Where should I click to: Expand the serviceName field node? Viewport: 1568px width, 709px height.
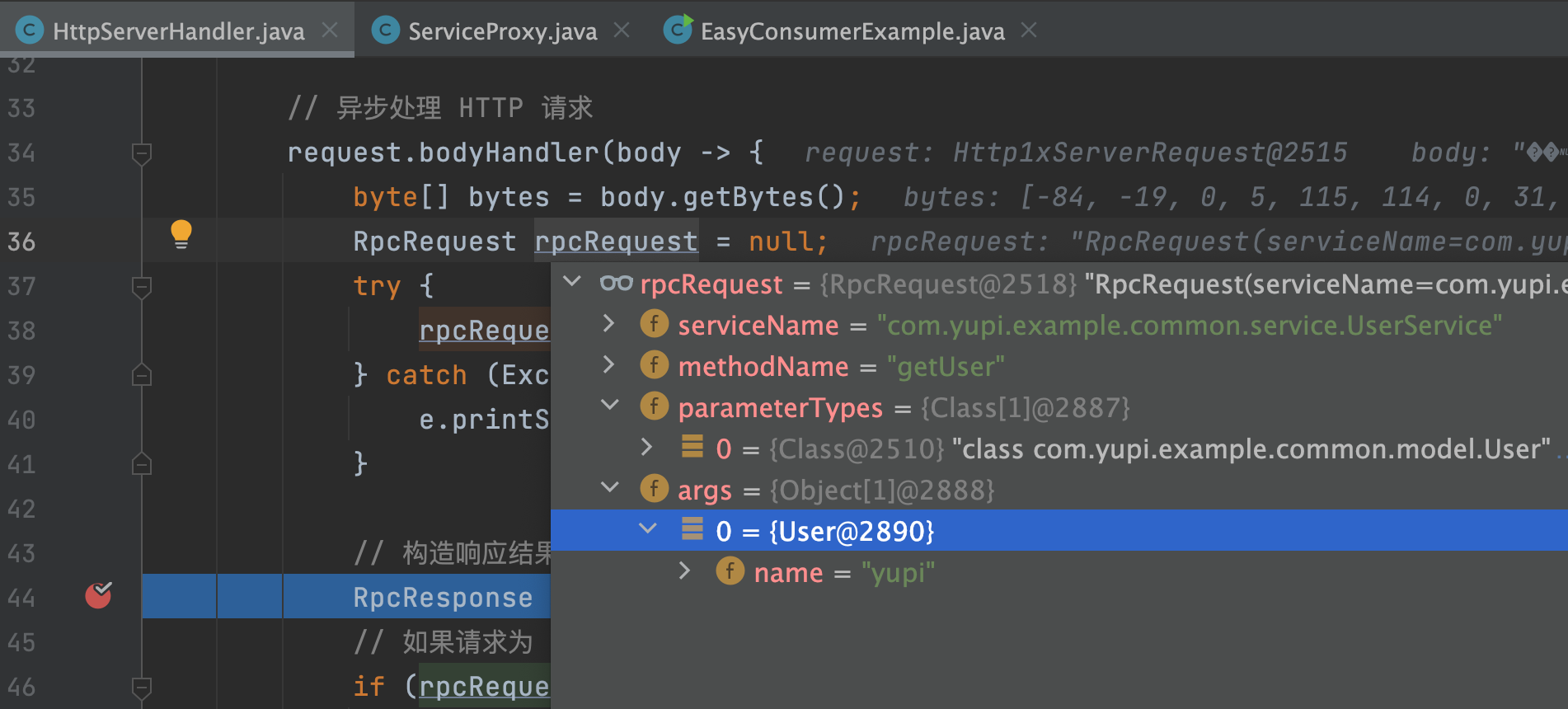click(x=608, y=323)
